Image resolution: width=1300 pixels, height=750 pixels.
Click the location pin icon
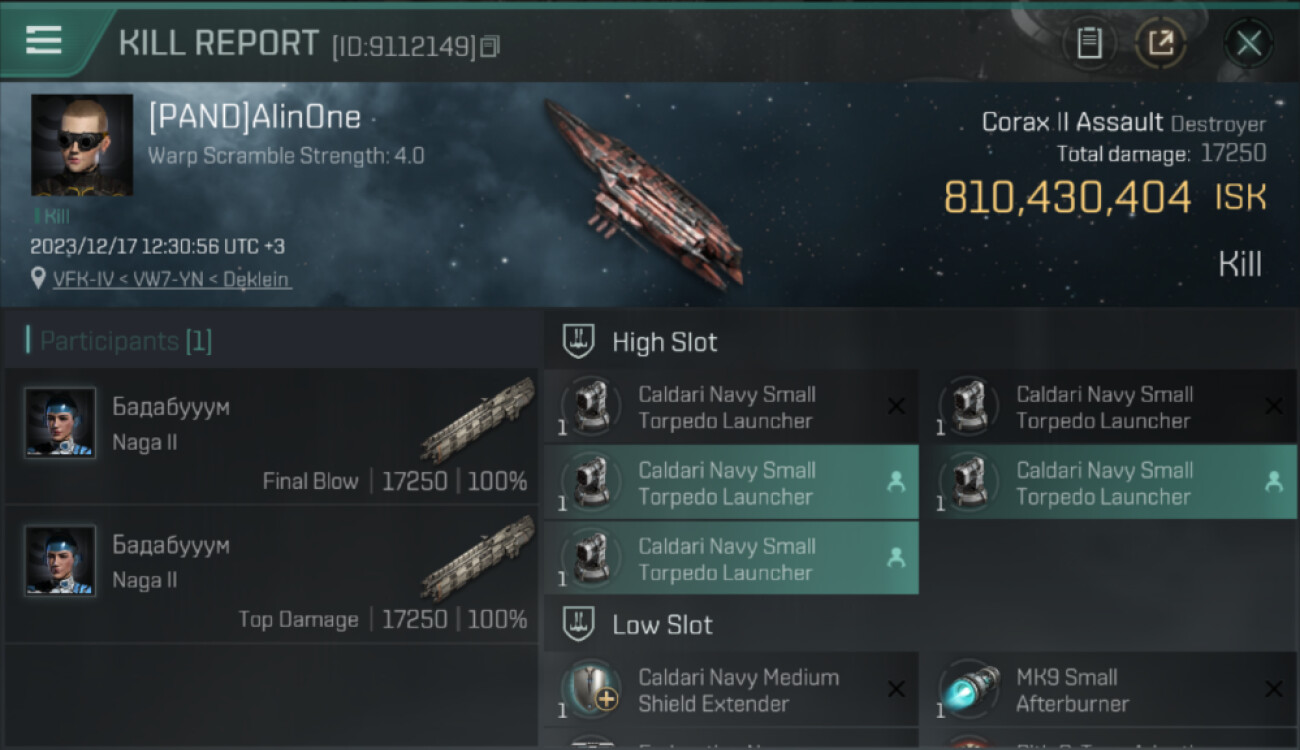point(38,279)
